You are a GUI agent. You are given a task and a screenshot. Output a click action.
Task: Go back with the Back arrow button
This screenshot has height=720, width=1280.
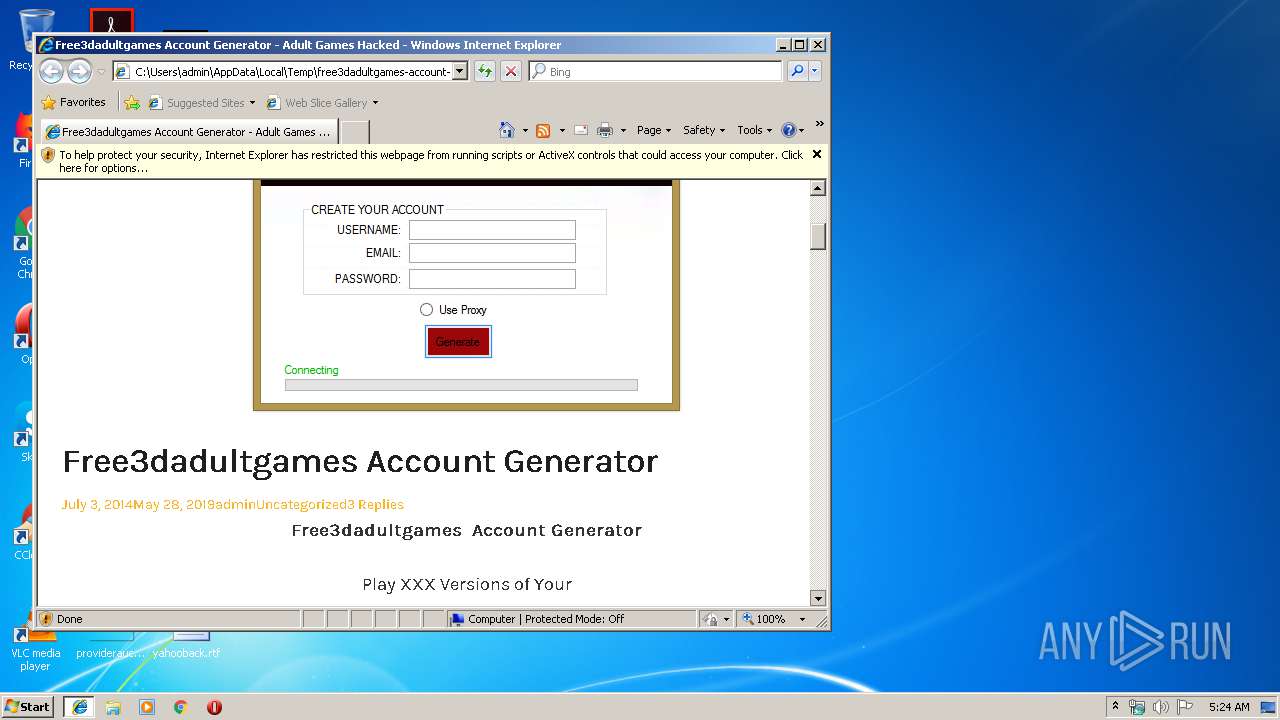click(x=52, y=71)
